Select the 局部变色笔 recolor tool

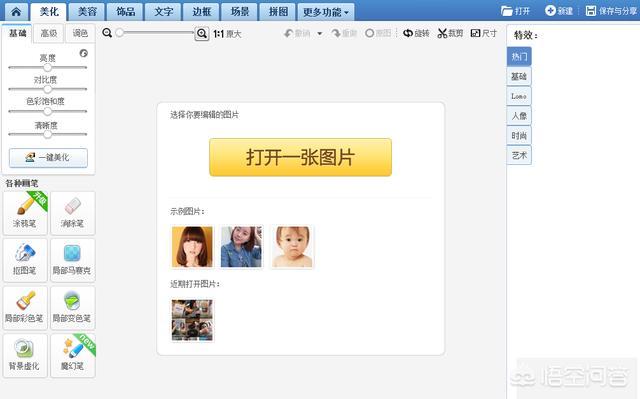[73, 308]
